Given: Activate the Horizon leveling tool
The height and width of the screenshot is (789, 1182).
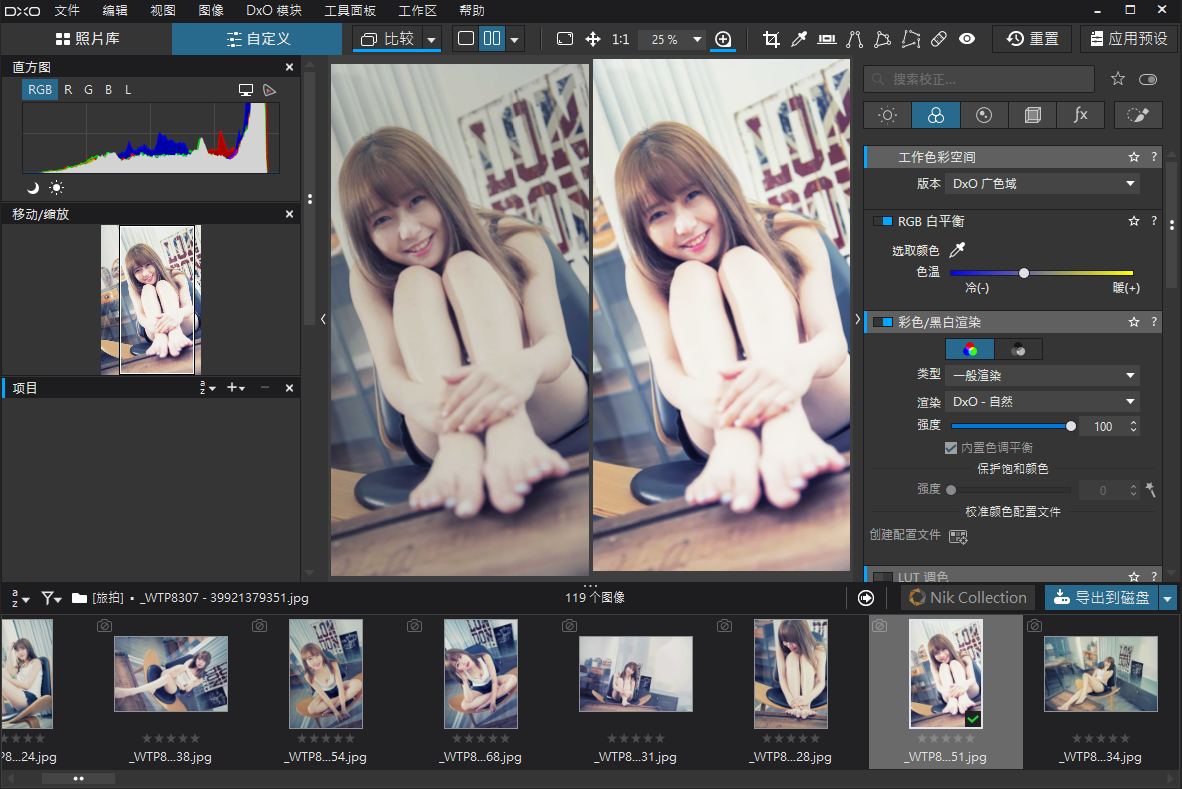Looking at the screenshot, I should click(827, 39).
